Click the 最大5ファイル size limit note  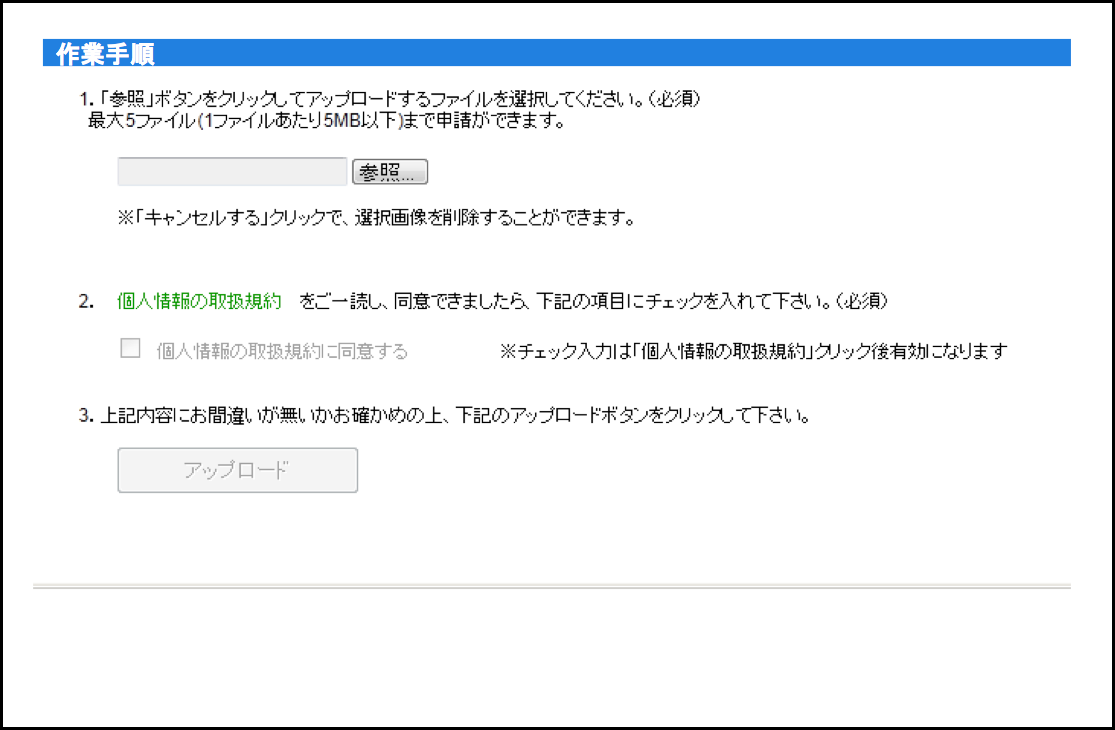click(x=326, y=122)
